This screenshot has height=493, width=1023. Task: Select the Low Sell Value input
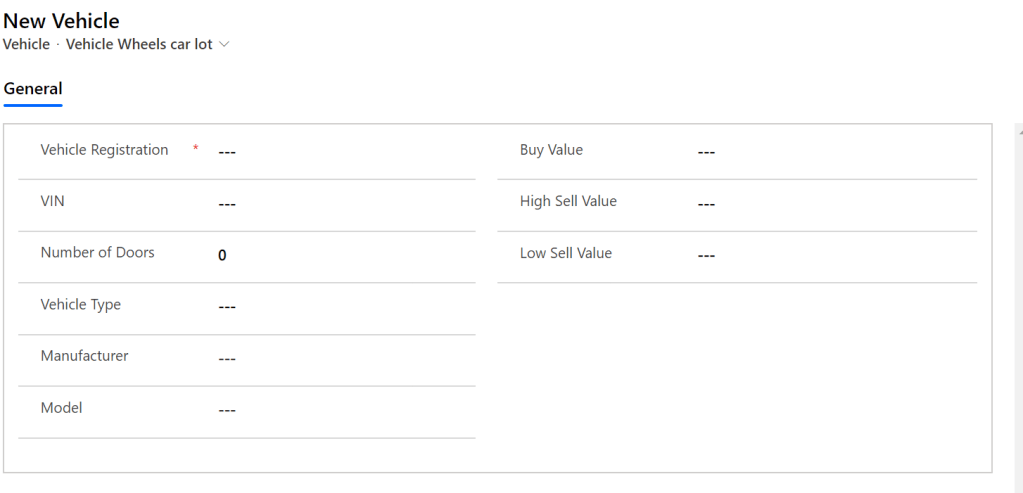coord(830,255)
